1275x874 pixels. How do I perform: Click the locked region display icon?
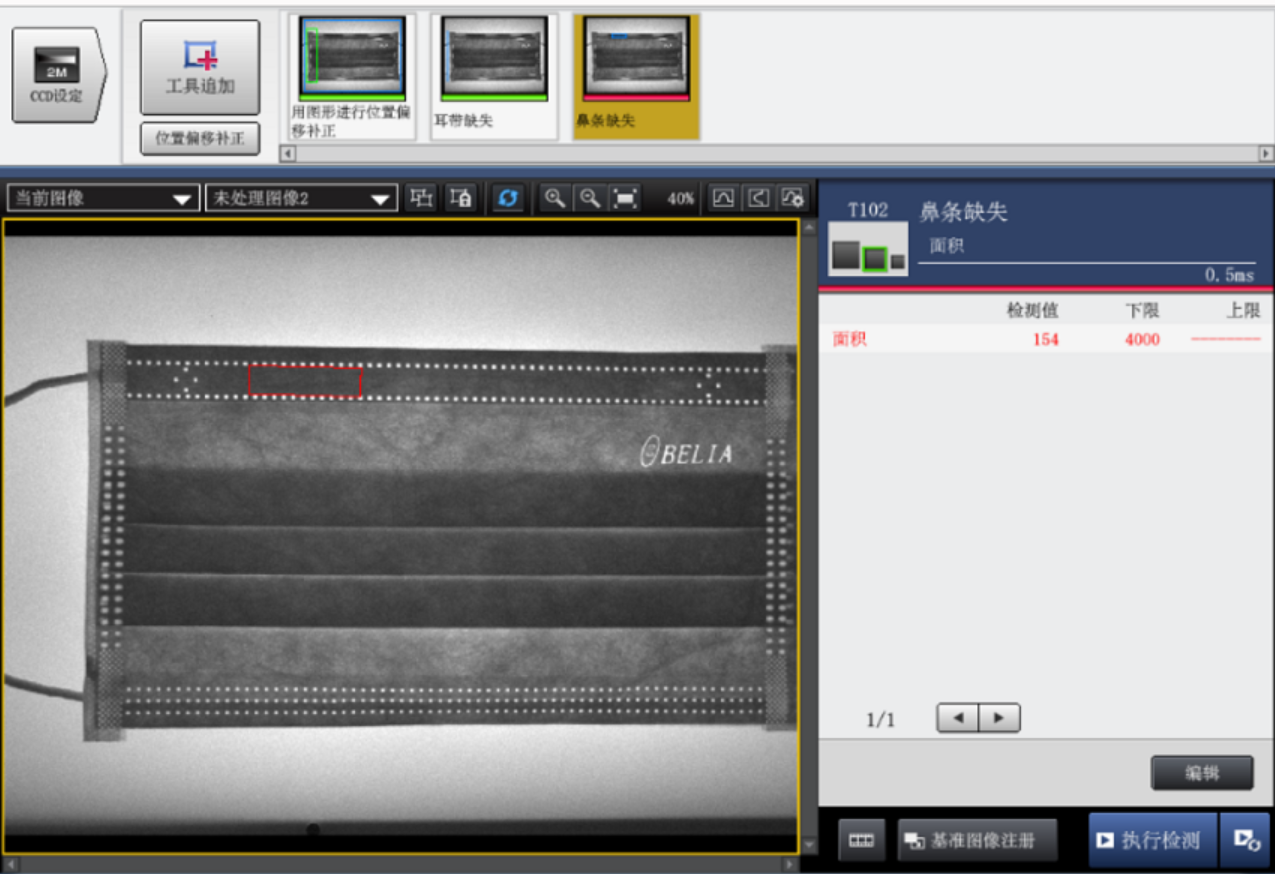click(461, 198)
